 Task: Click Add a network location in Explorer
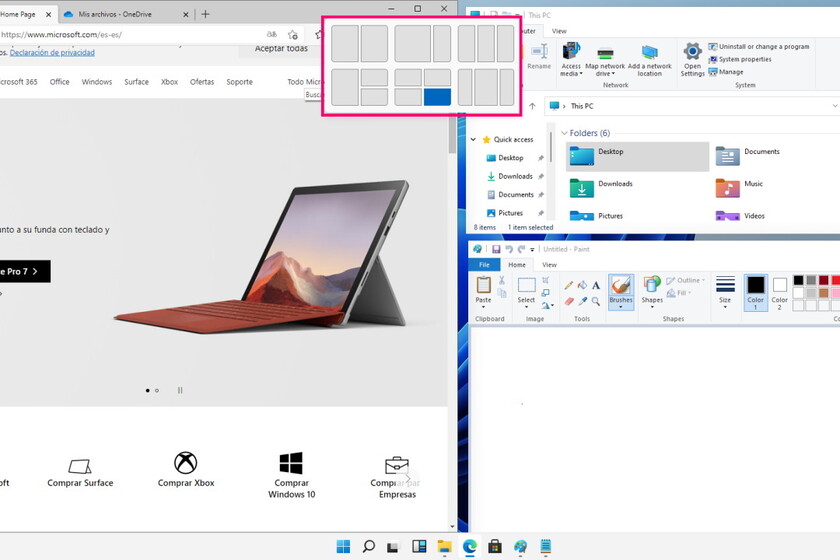click(x=649, y=59)
